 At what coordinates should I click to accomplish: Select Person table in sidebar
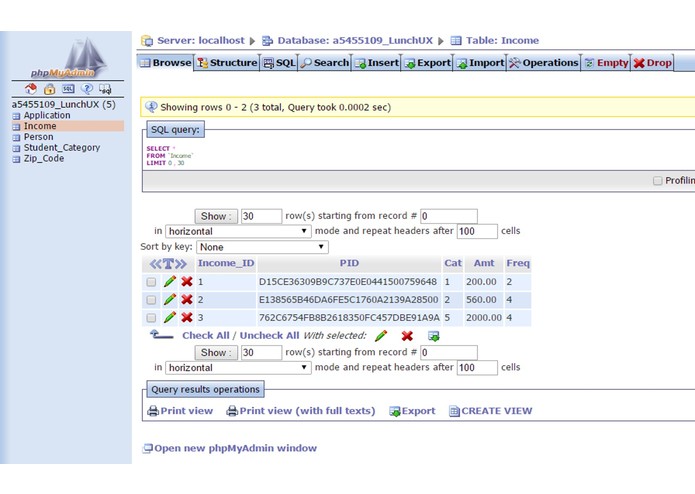coord(38,137)
